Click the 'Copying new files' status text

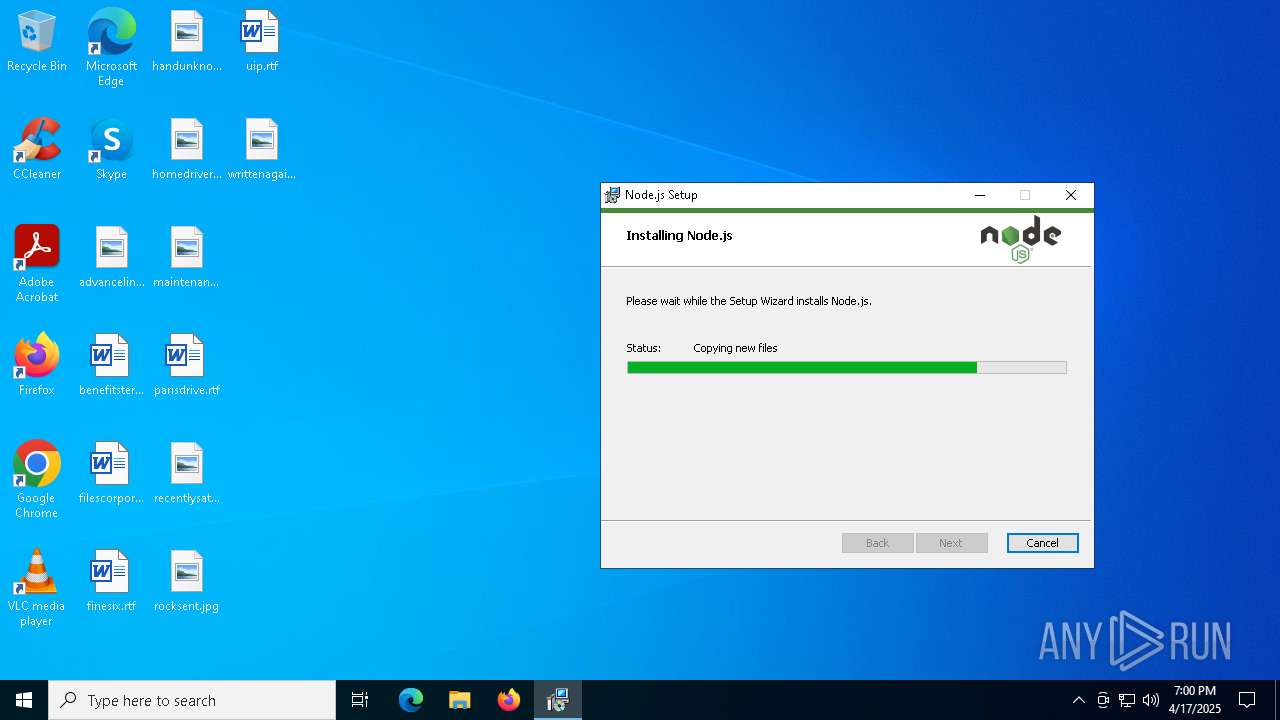tap(735, 348)
